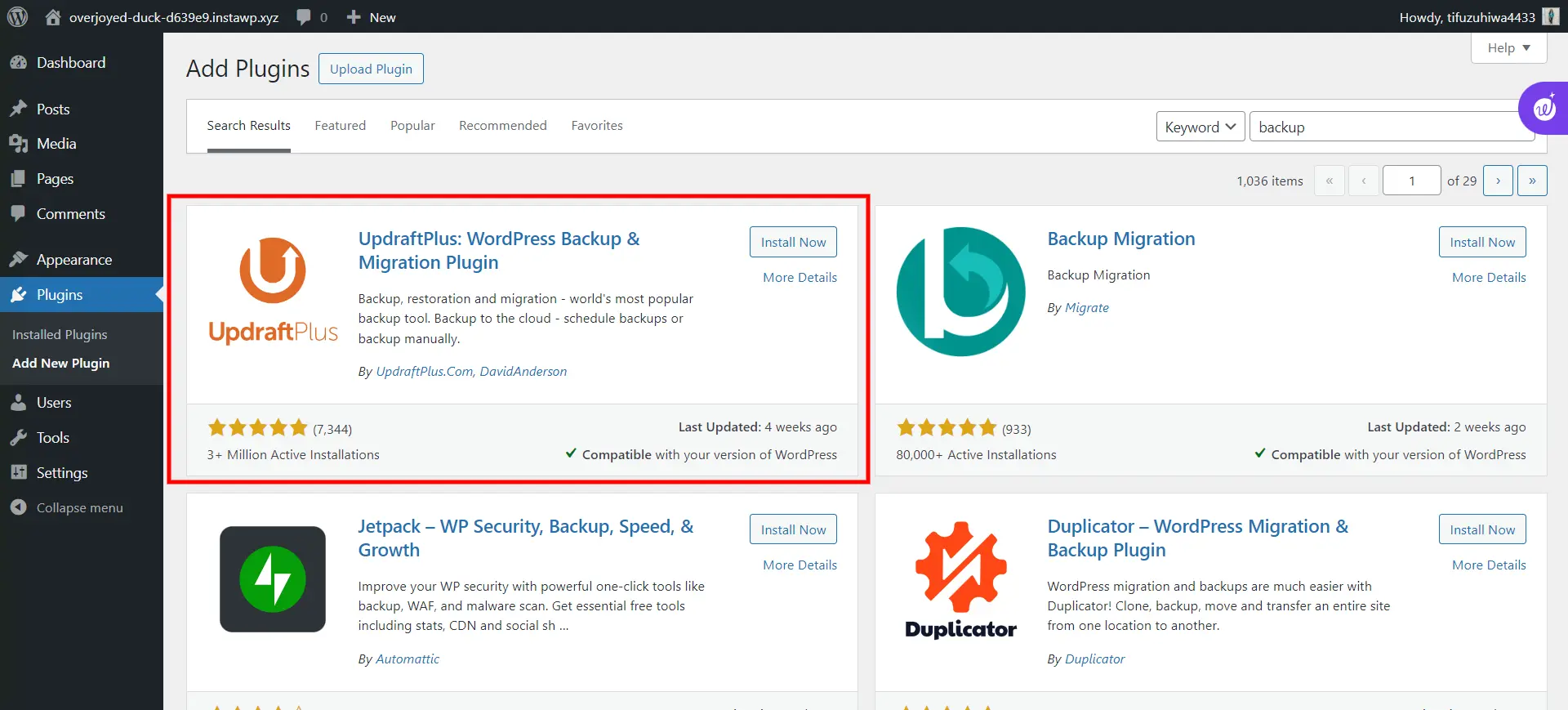Click the UpdraftPlus plugin logo
The image size is (1568, 710).
273,291
